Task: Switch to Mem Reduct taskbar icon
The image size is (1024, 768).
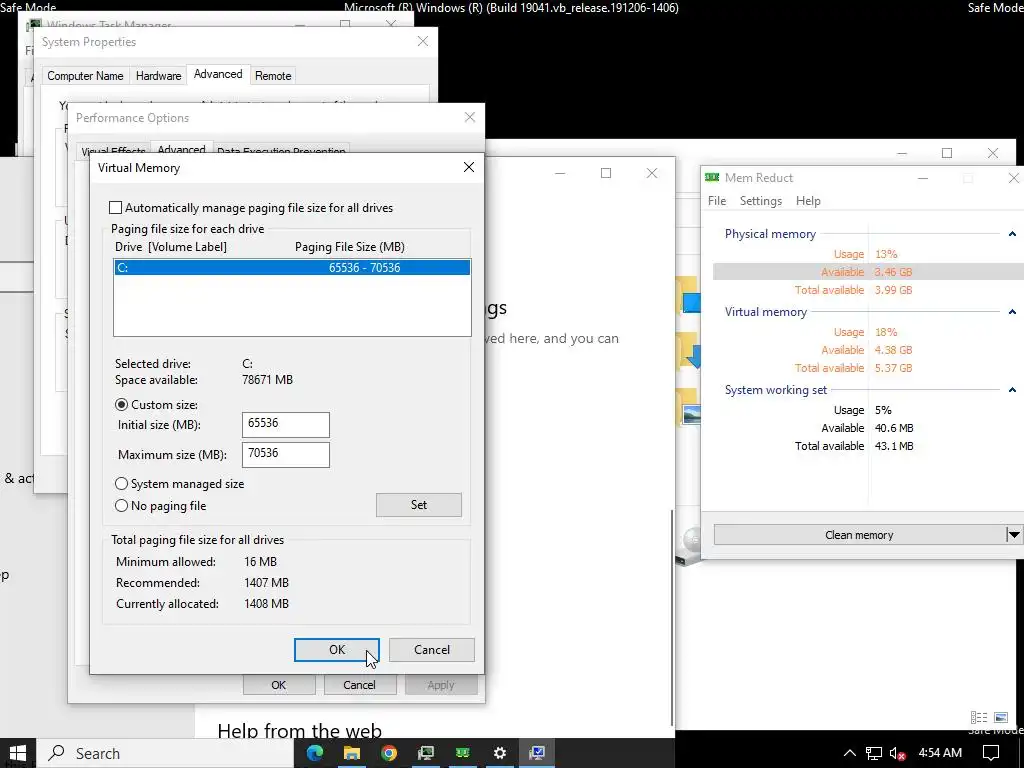Action: coord(463,753)
